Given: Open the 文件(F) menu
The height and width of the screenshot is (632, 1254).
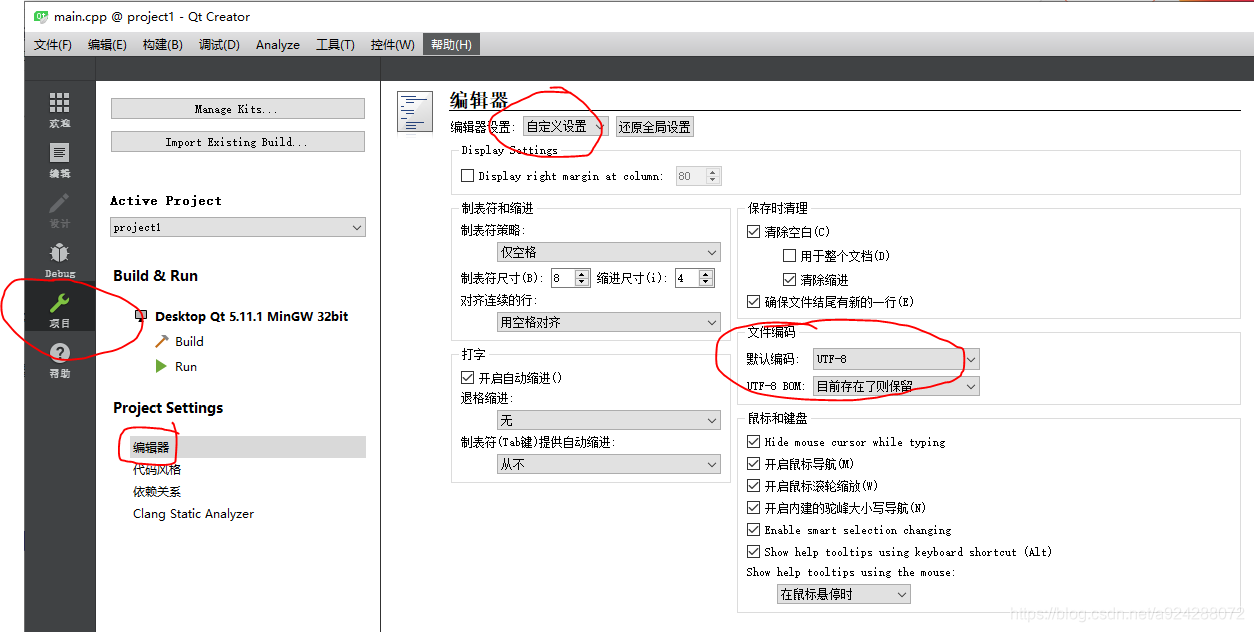Looking at the screenshot, I should (x=53, y=45).
